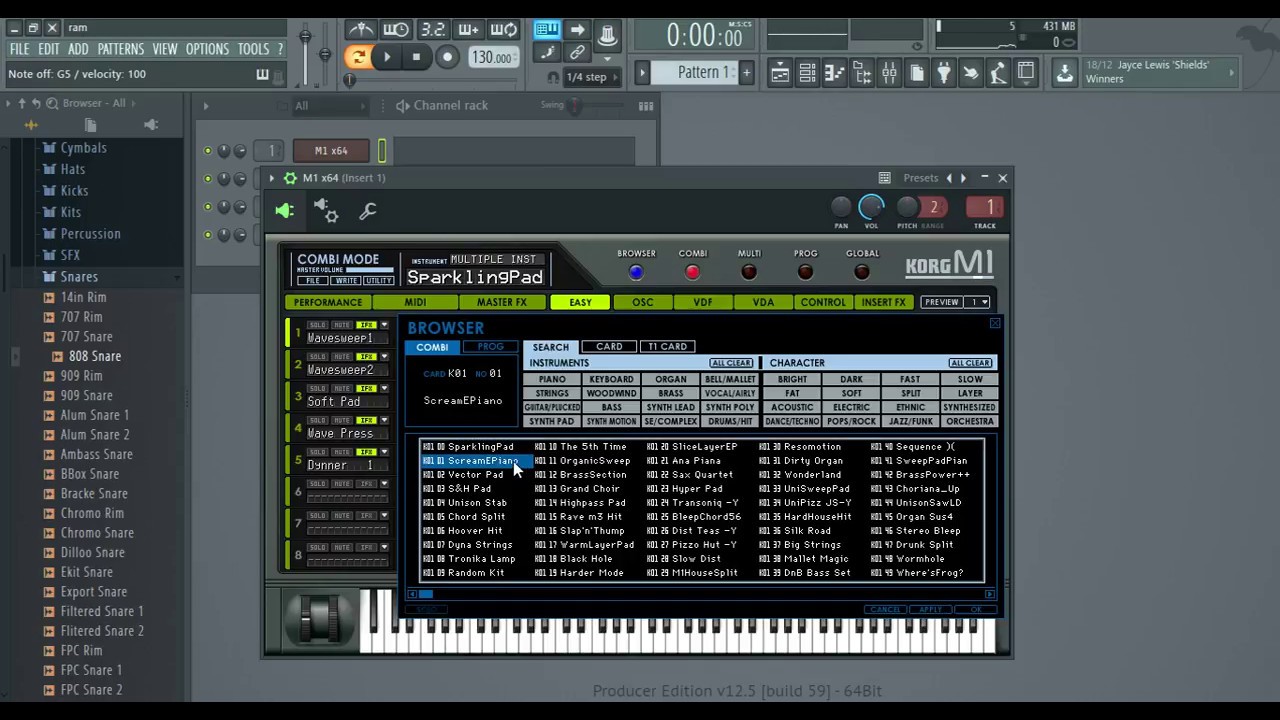Screen dimensions: 1280x720
Task: Click the countdown before recording 3.2 icon
Action: (432, 30)
